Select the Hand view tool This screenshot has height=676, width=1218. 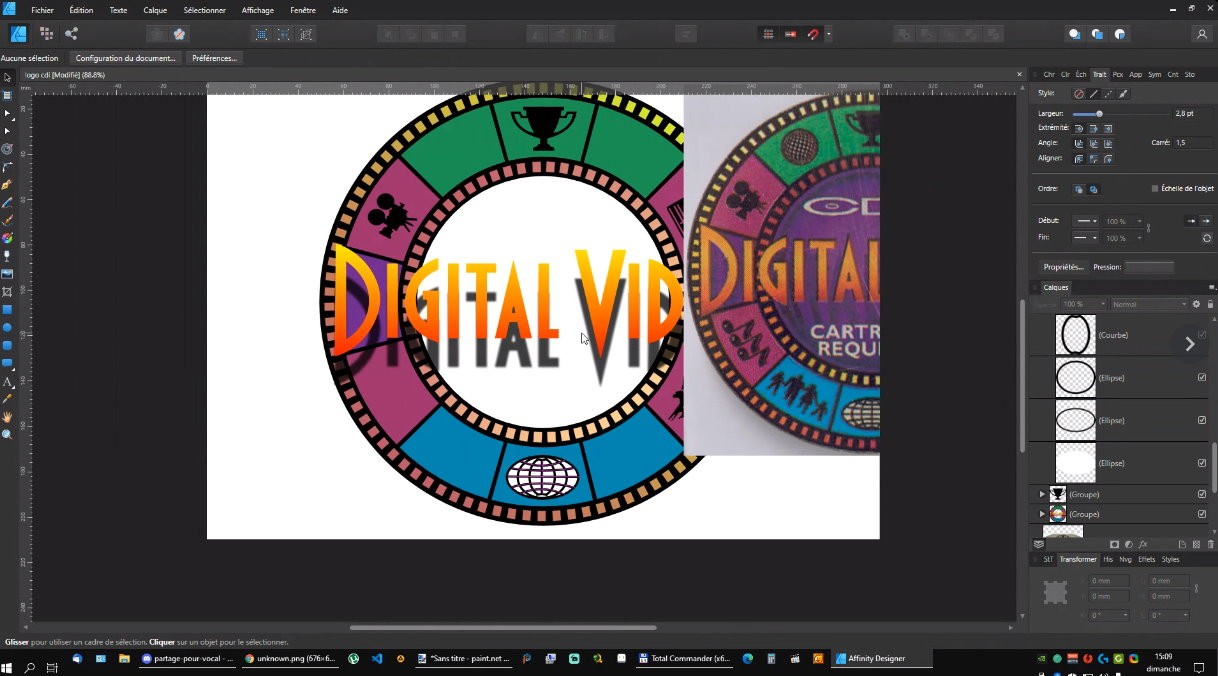click(x=7, y=417)
